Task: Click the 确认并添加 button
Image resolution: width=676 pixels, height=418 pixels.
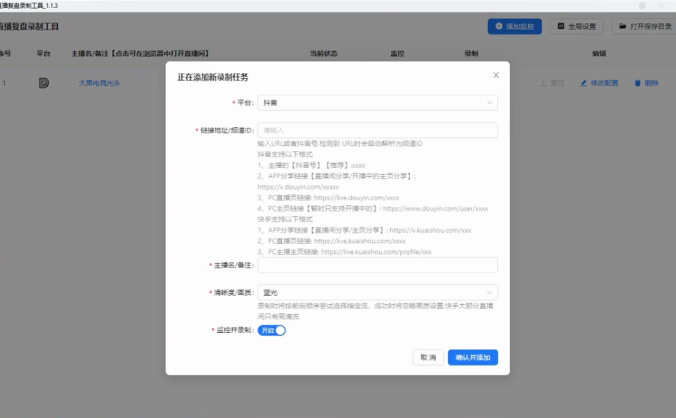Action: click(473, 357)
